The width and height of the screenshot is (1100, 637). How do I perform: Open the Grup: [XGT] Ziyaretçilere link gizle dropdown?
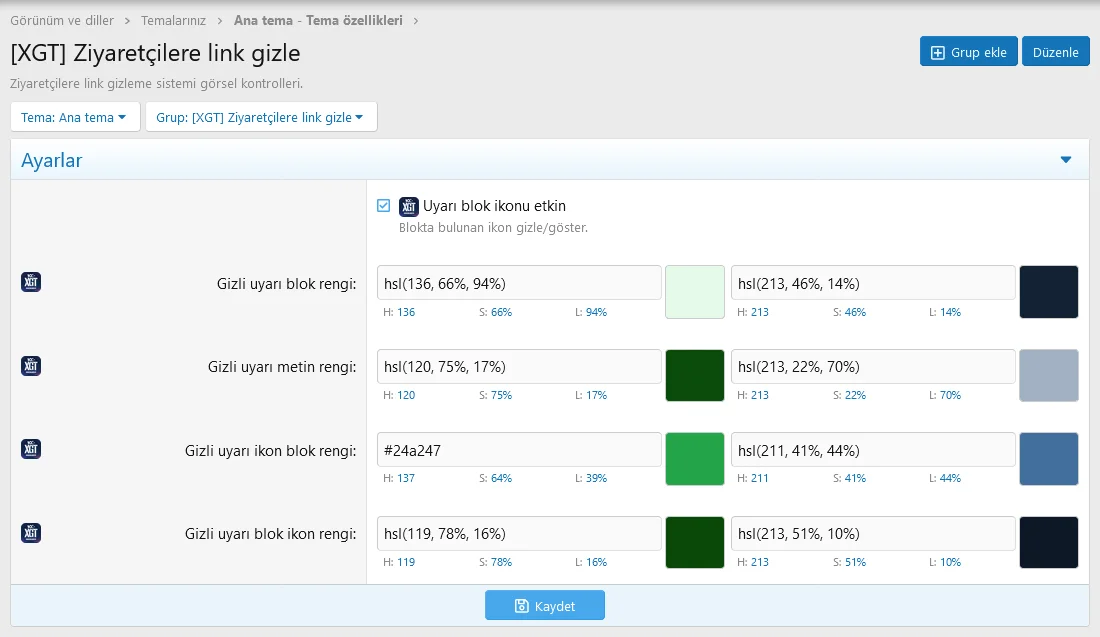(260, 117)
